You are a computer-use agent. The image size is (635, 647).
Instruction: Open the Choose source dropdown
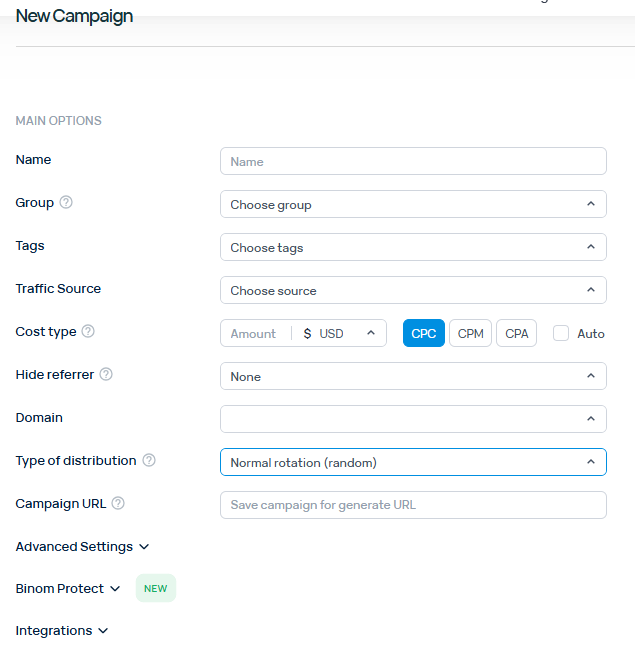pos(413,290)
